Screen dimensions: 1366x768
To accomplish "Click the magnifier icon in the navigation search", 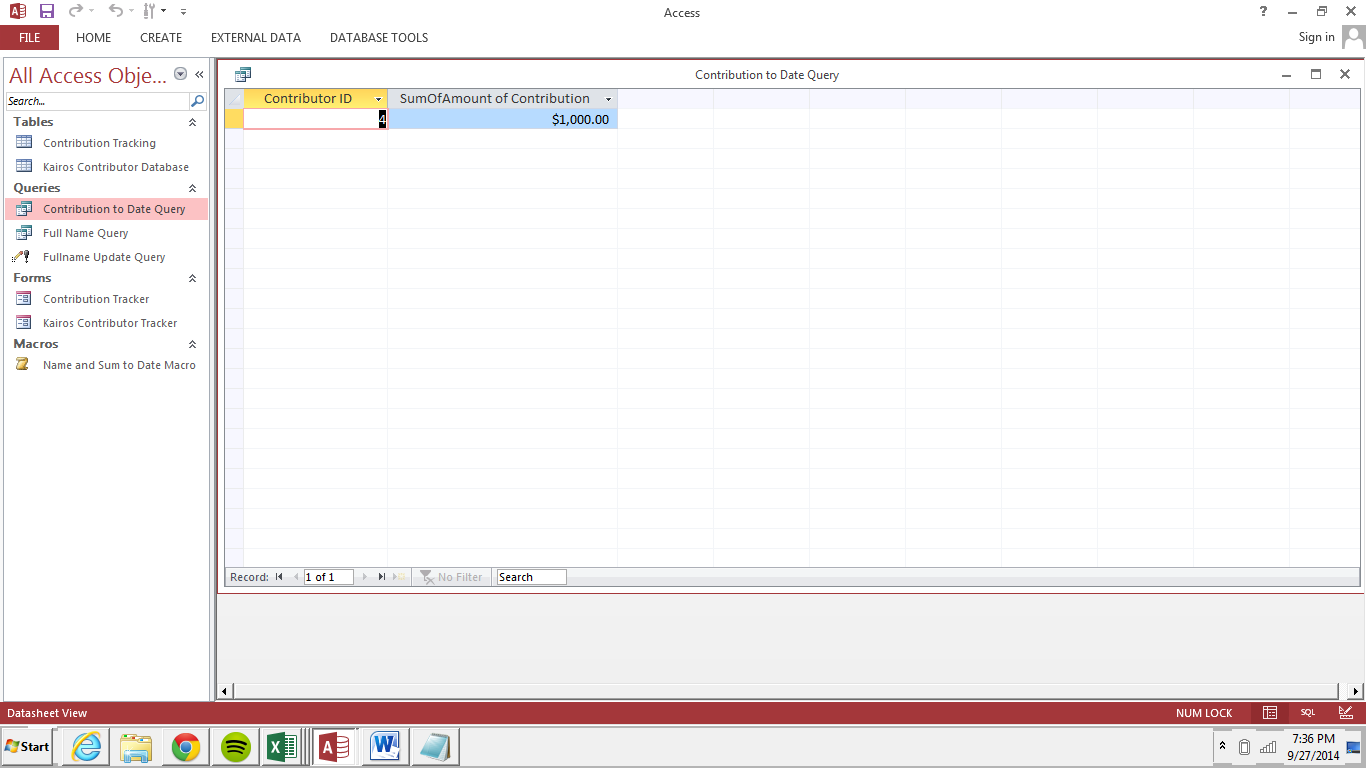I will click(197, 101).
